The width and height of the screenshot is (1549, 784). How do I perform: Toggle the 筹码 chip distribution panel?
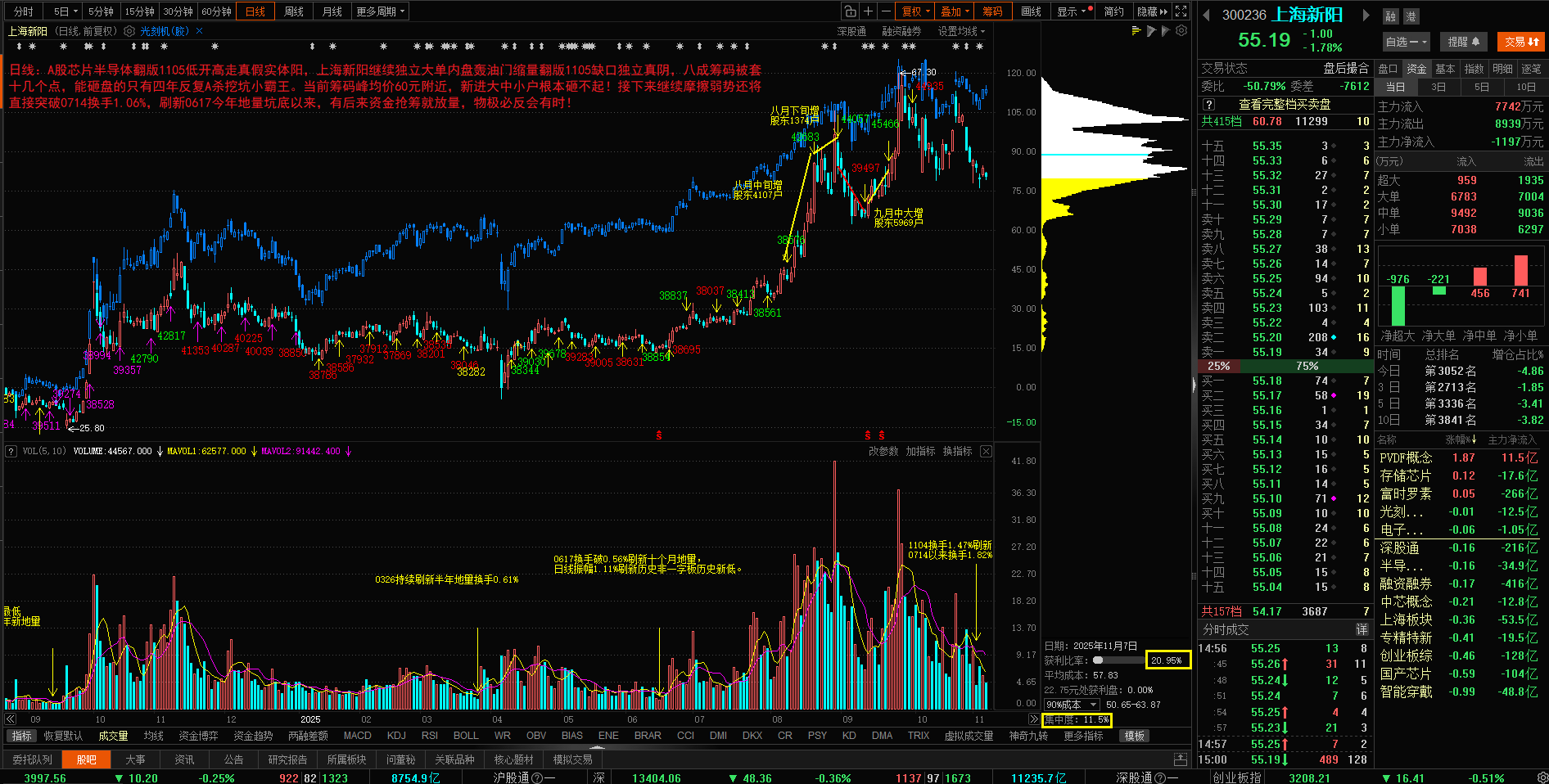tap(992, 11)
